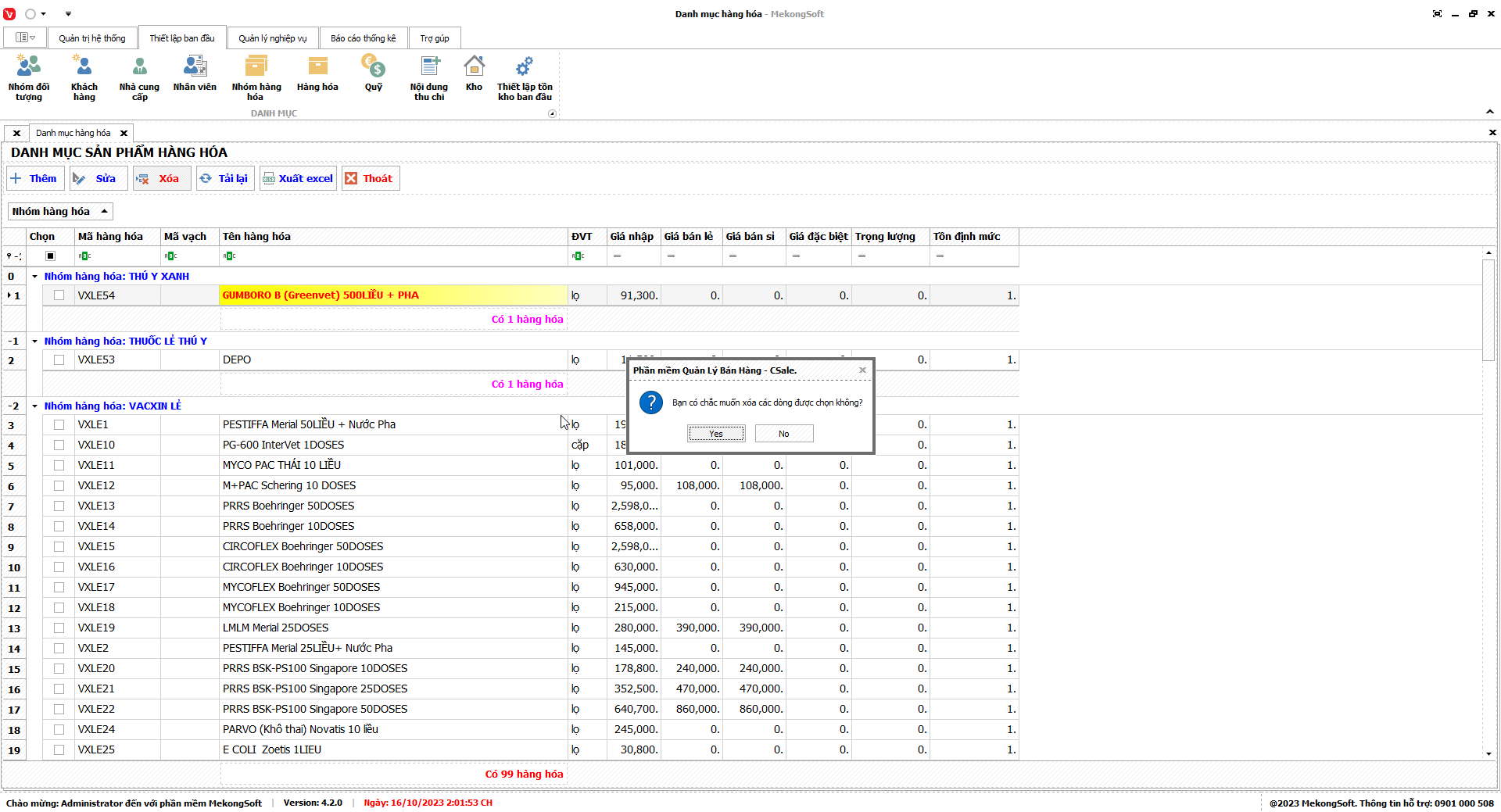
Task: Open the Quản trị hệ thống tab
Action: [x=91, y=38]
